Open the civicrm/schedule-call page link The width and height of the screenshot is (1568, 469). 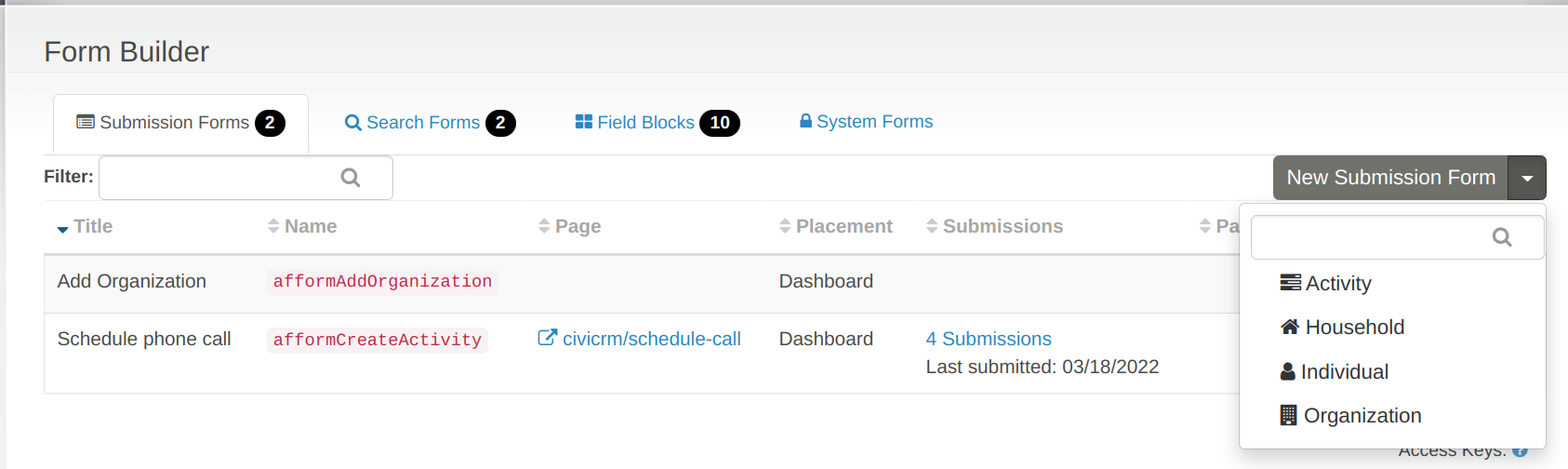click(651, 340)
